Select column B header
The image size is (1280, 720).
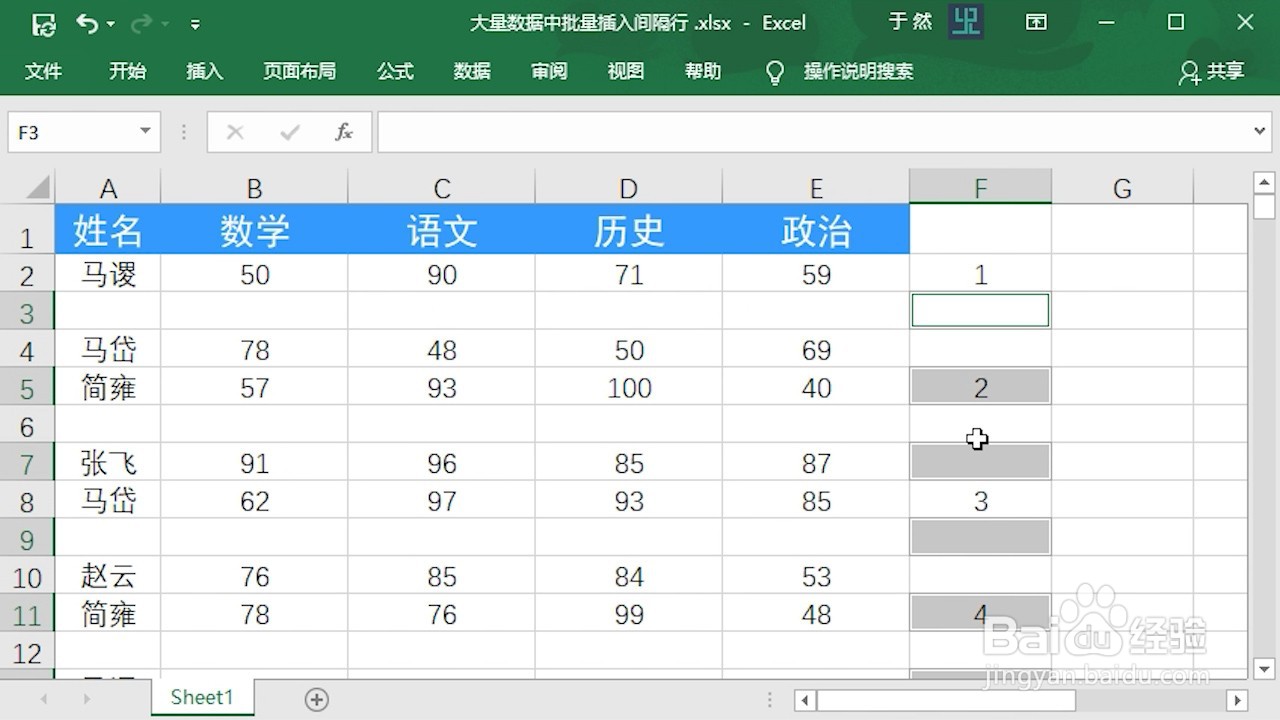(x=254, y=188)
